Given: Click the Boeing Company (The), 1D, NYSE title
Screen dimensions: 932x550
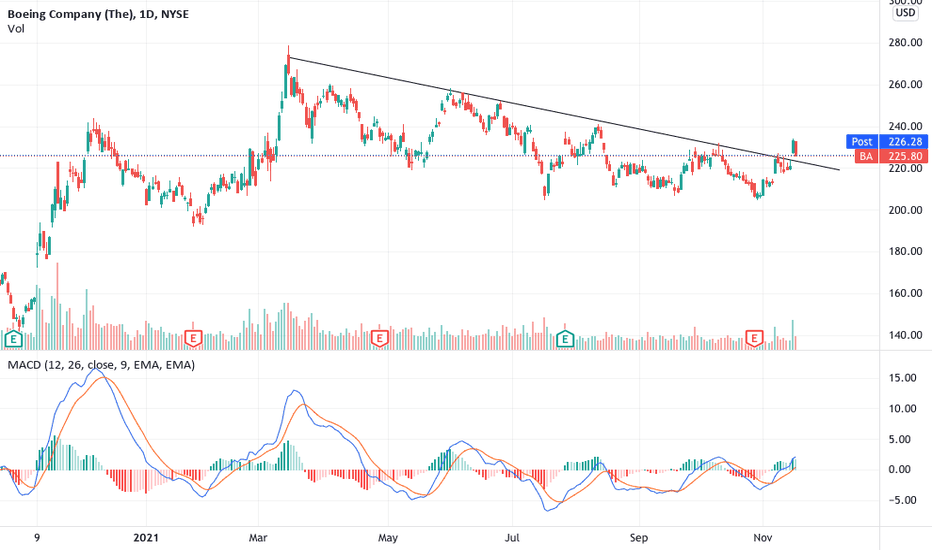Looking at the screenshot, I should [x=98, y=14].
